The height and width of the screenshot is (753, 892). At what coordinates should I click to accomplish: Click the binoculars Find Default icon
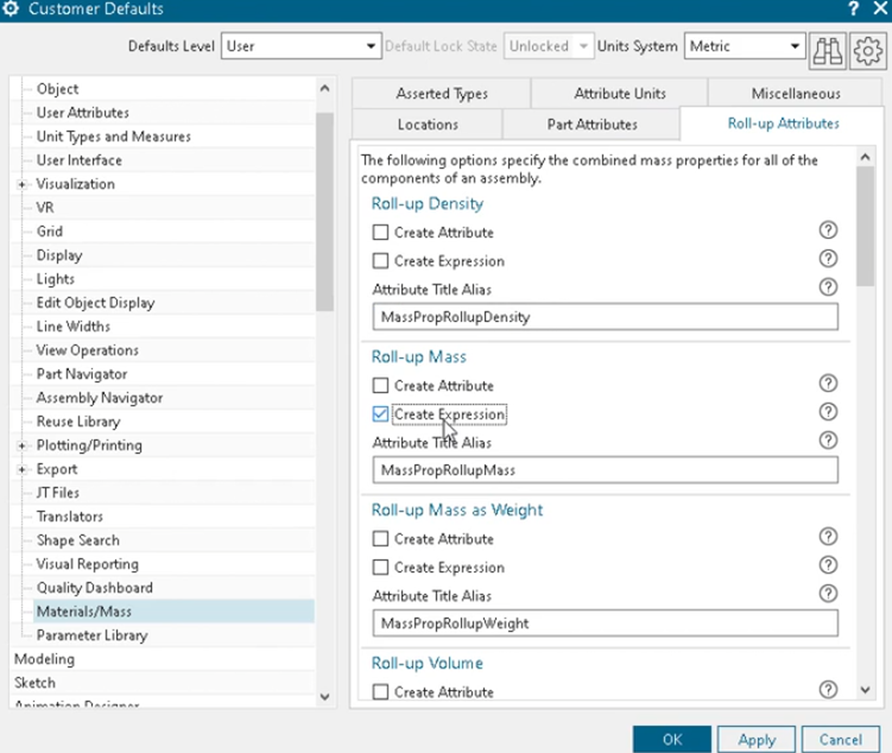[x=828, y=50]
